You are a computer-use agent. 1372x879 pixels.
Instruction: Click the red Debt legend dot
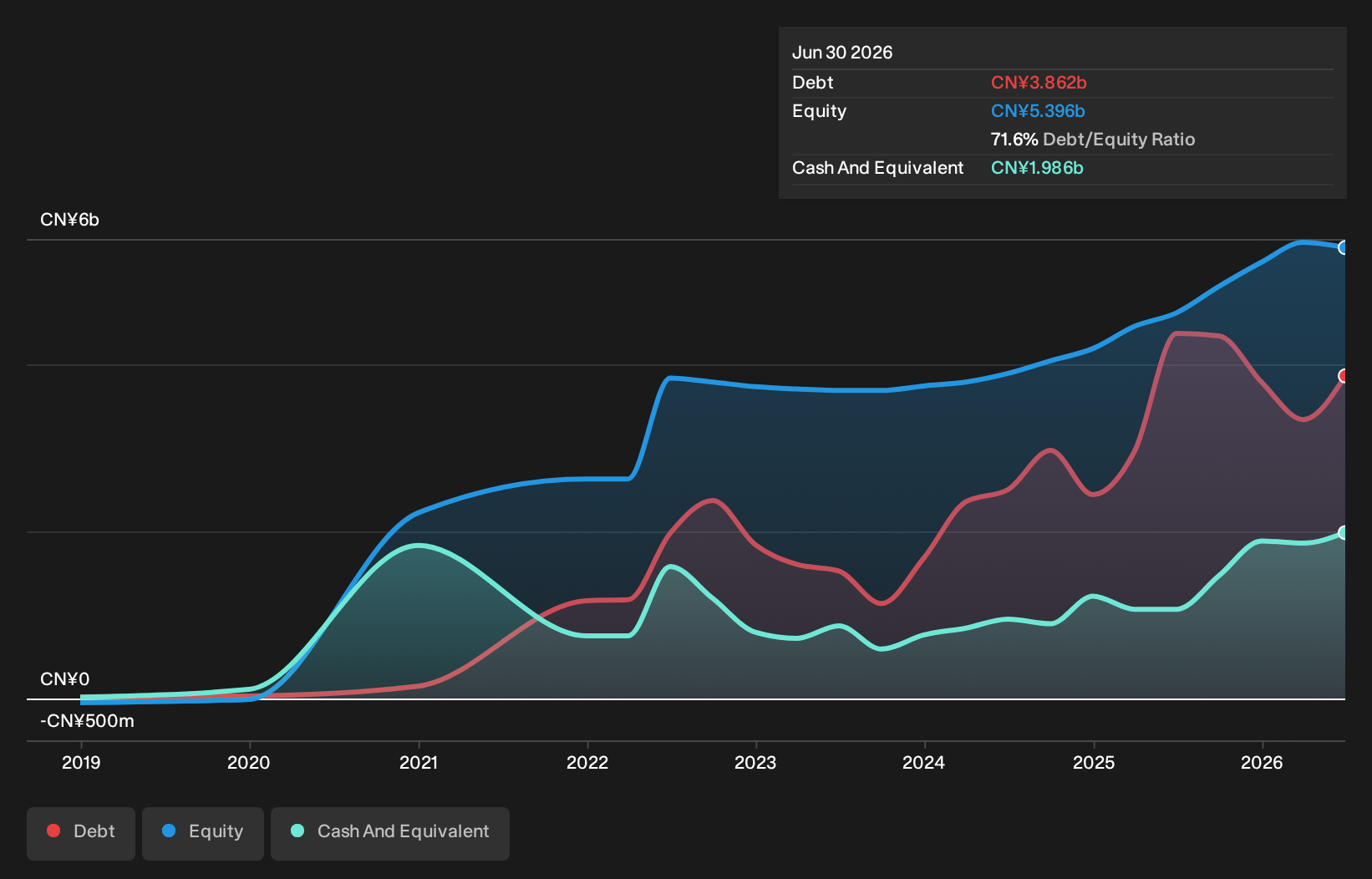53,831
